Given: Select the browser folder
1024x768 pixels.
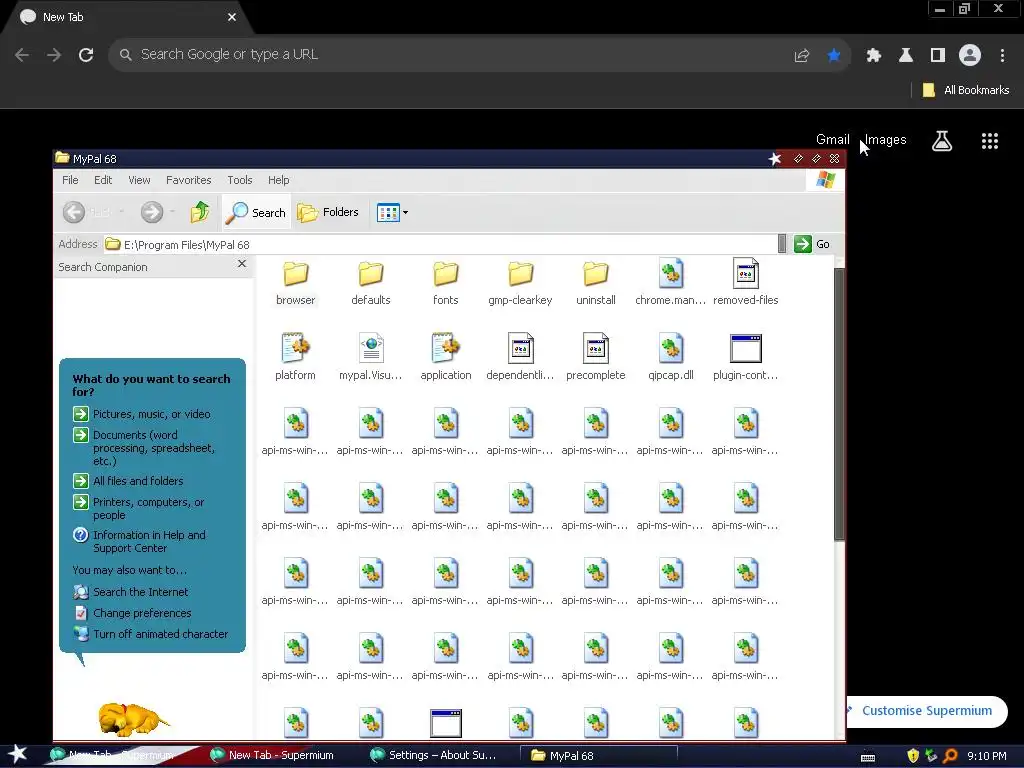Looking at the screenshot, I should pyautogui.click(x=296, y=283).
